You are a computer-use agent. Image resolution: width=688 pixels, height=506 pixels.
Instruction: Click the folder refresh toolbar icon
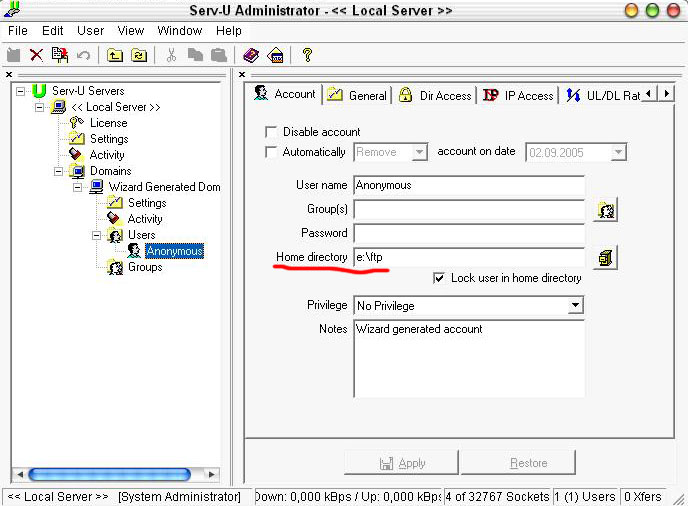139,56
